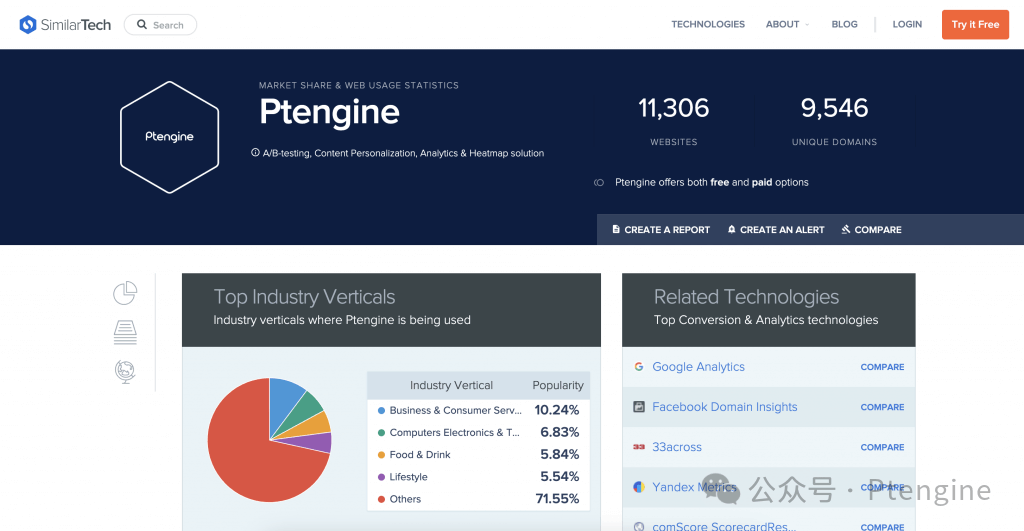Click the 33across logo icon
This screenshot has width=1024, height=531.
click(x=638, y=447)
